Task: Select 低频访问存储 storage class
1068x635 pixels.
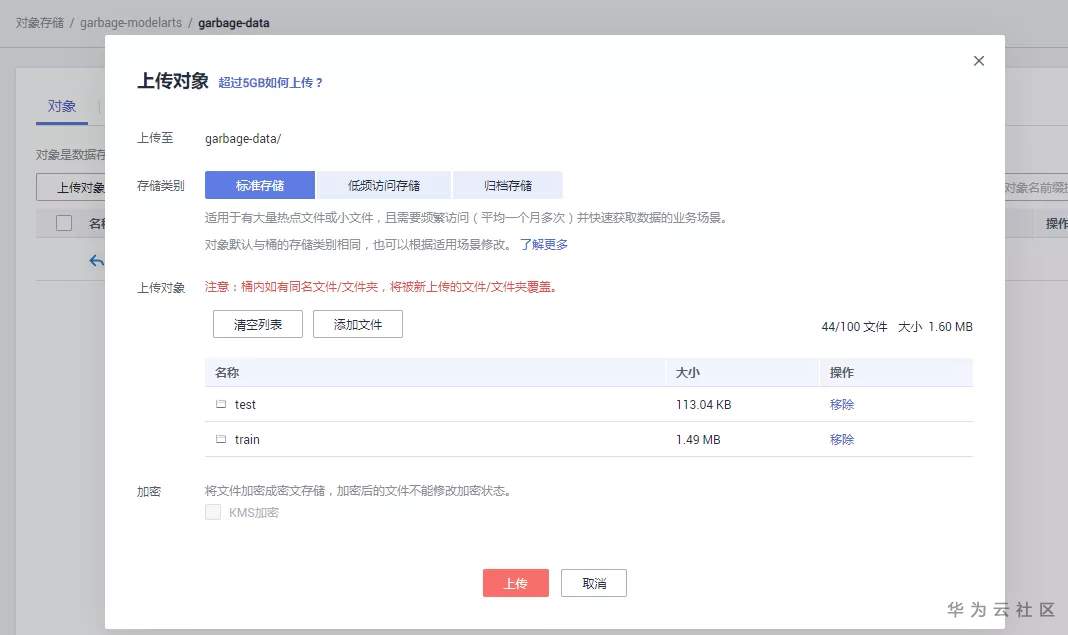Action: [x=383, y=185]
